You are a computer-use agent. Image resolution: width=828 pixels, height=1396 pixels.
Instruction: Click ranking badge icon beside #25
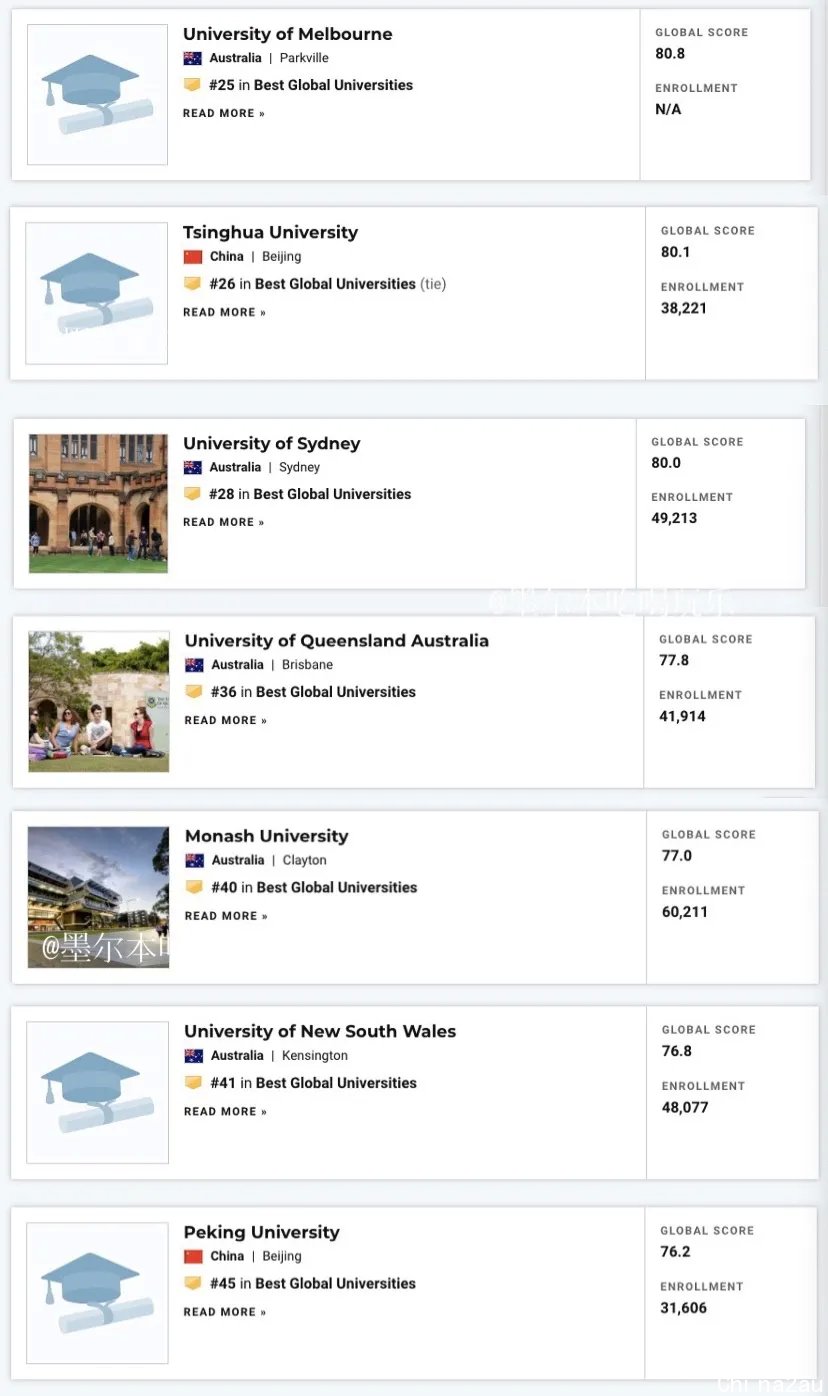click(x=192, y=85)
